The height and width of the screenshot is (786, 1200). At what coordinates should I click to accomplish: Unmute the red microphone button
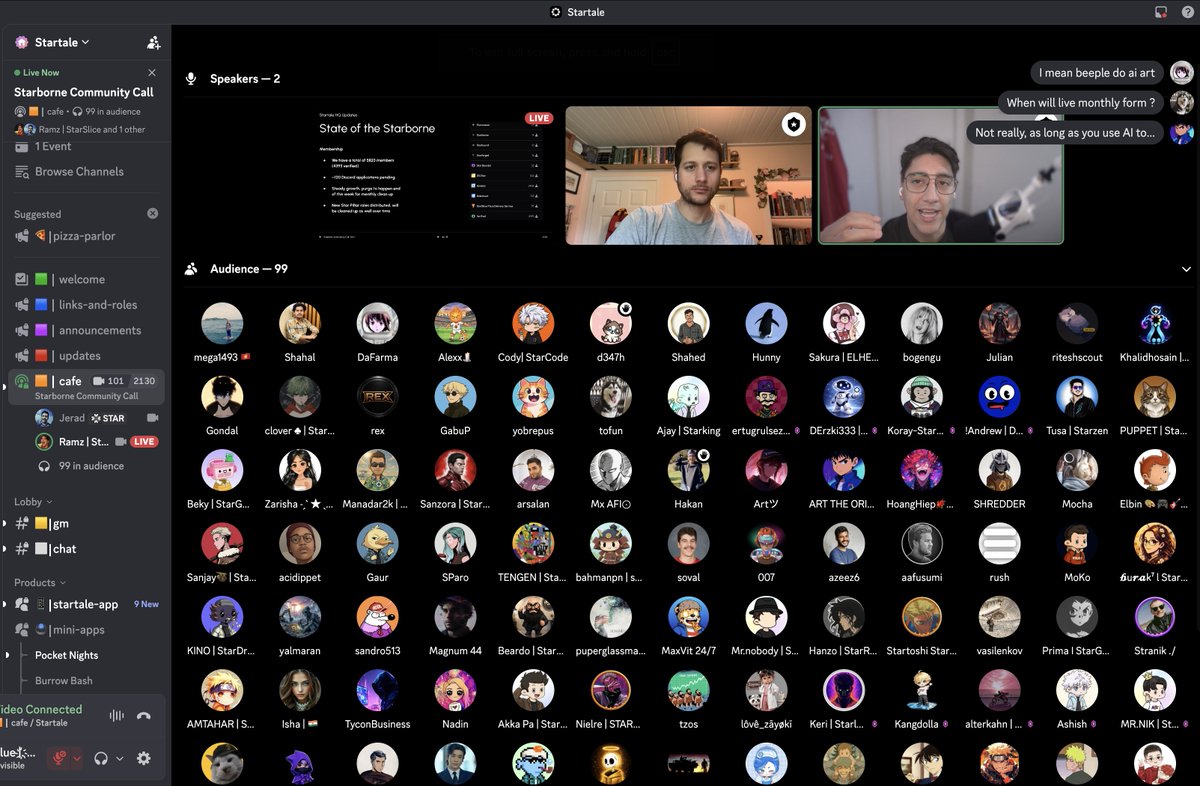click(x=60, y=758)
